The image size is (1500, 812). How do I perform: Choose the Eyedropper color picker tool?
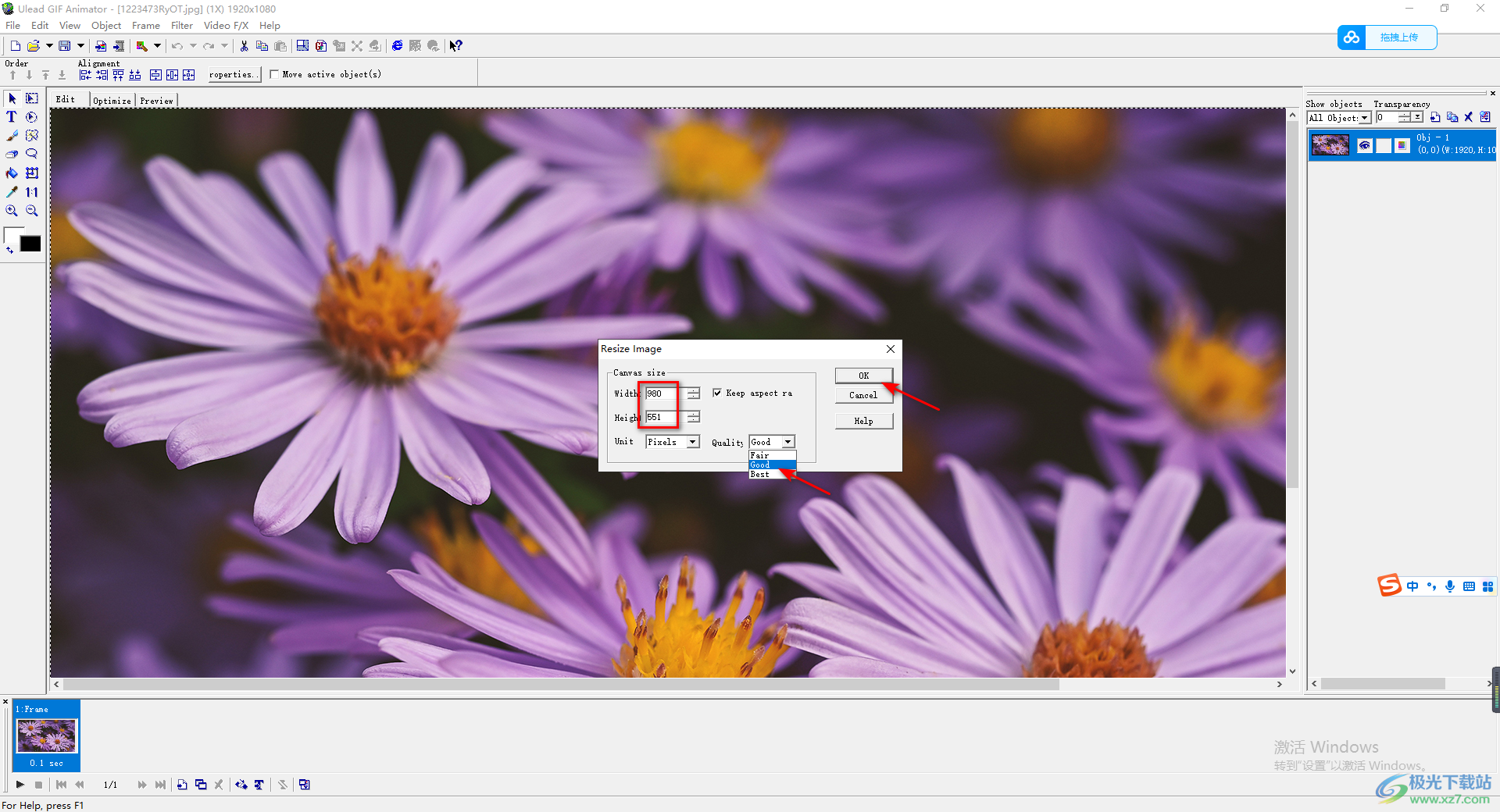(12, 192)
